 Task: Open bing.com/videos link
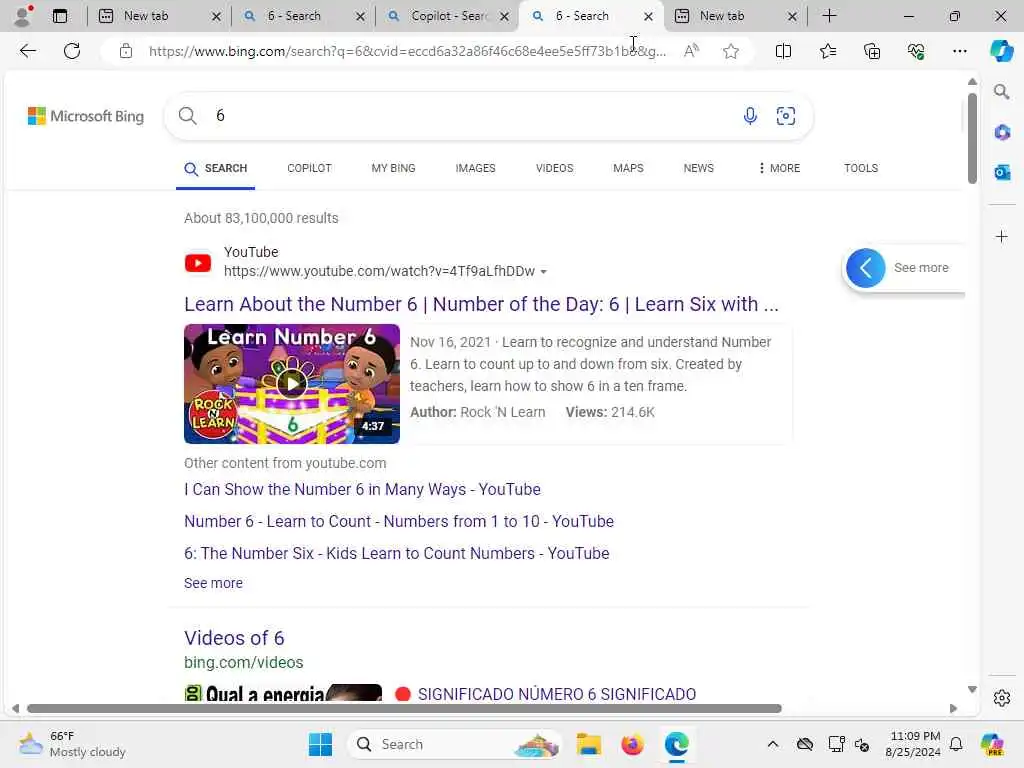tap(244, 662)
